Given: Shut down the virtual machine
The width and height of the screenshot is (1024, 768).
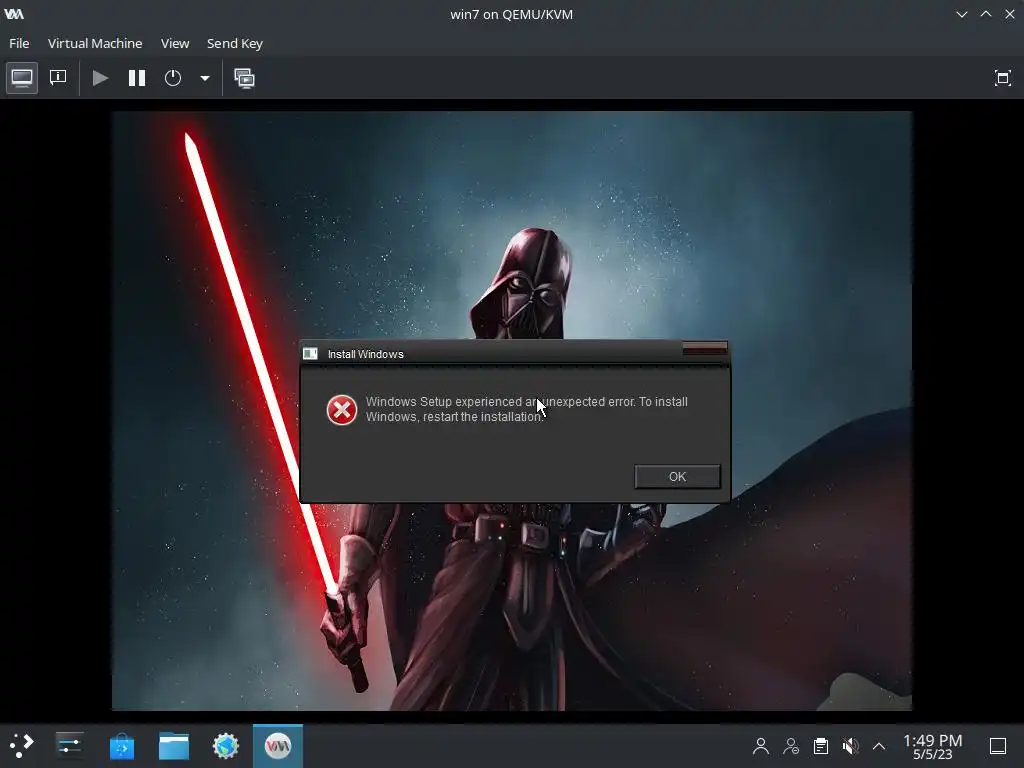Looking at the screenshot, I should pos(172,78).
